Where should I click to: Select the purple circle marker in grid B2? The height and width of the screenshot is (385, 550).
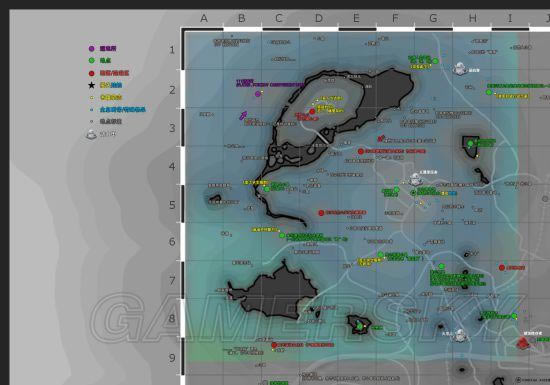[258, 94]
